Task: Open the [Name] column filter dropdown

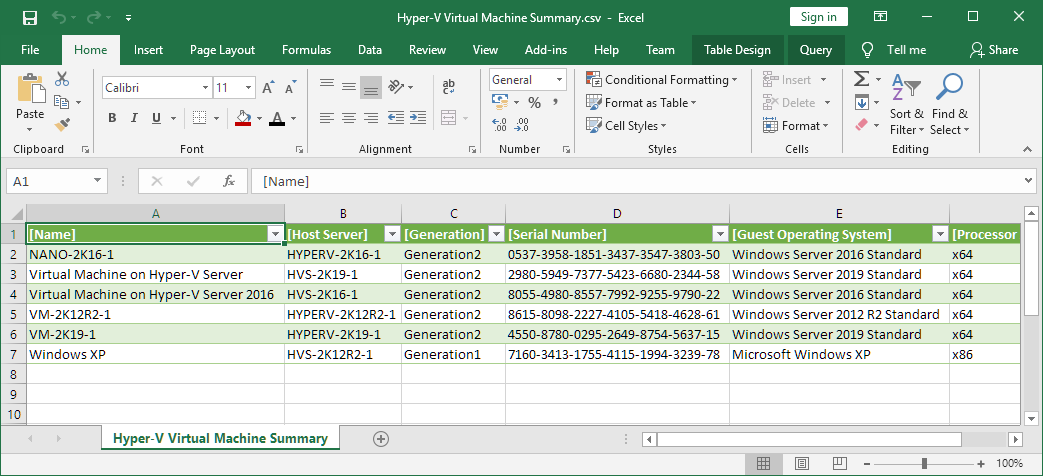Action: [x=275, y=235]
